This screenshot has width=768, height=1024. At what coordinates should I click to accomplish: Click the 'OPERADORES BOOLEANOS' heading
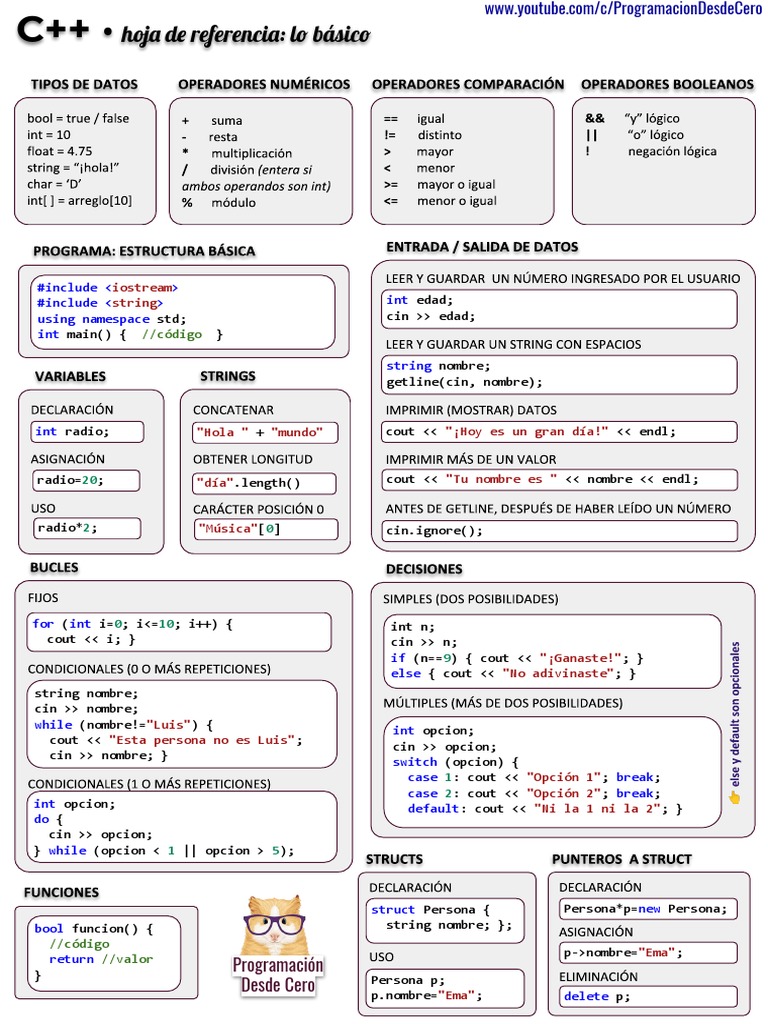(667, 84)
